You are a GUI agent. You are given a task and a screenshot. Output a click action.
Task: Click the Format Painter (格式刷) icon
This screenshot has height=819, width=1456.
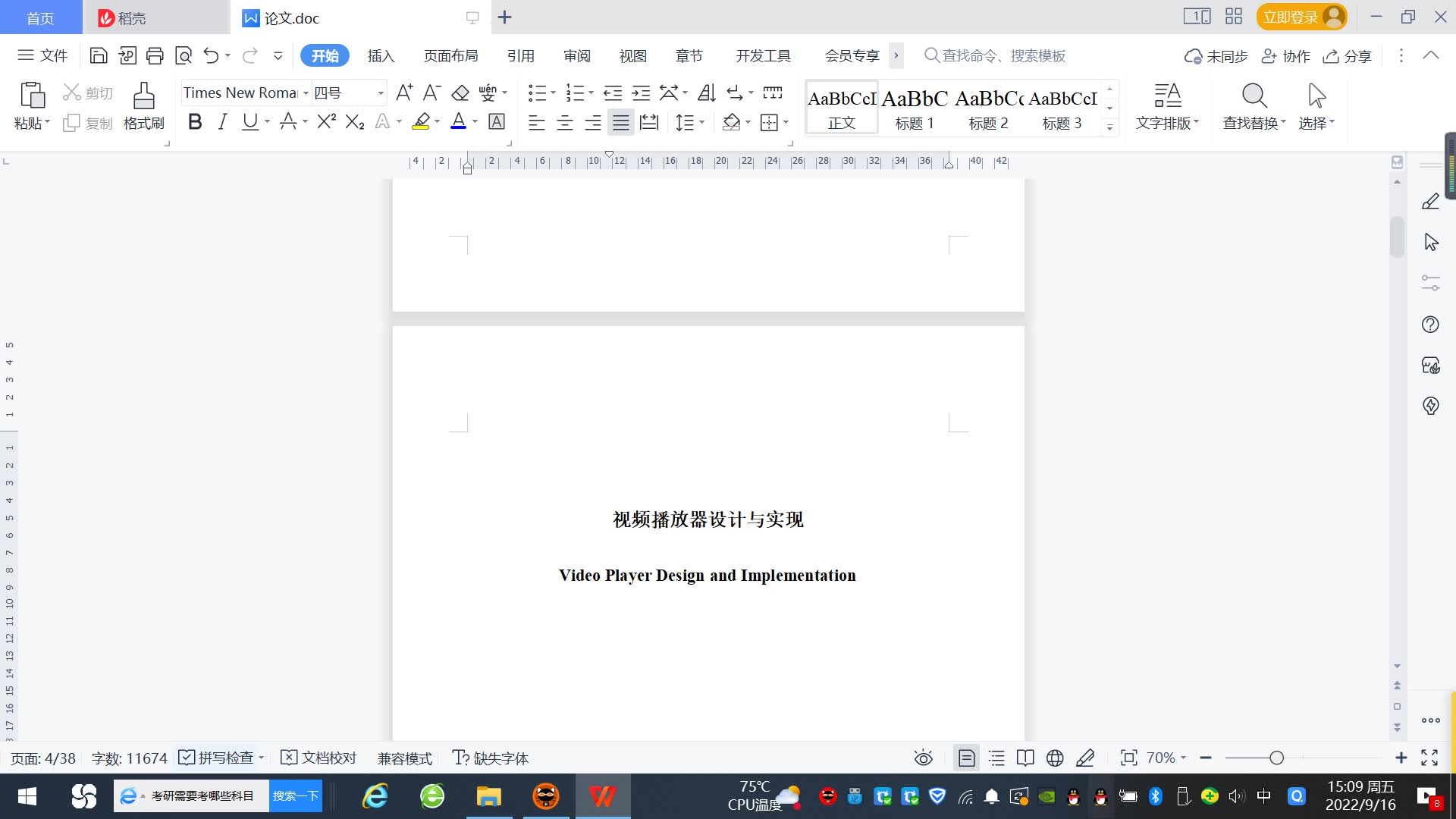click(x=143, y=105)
